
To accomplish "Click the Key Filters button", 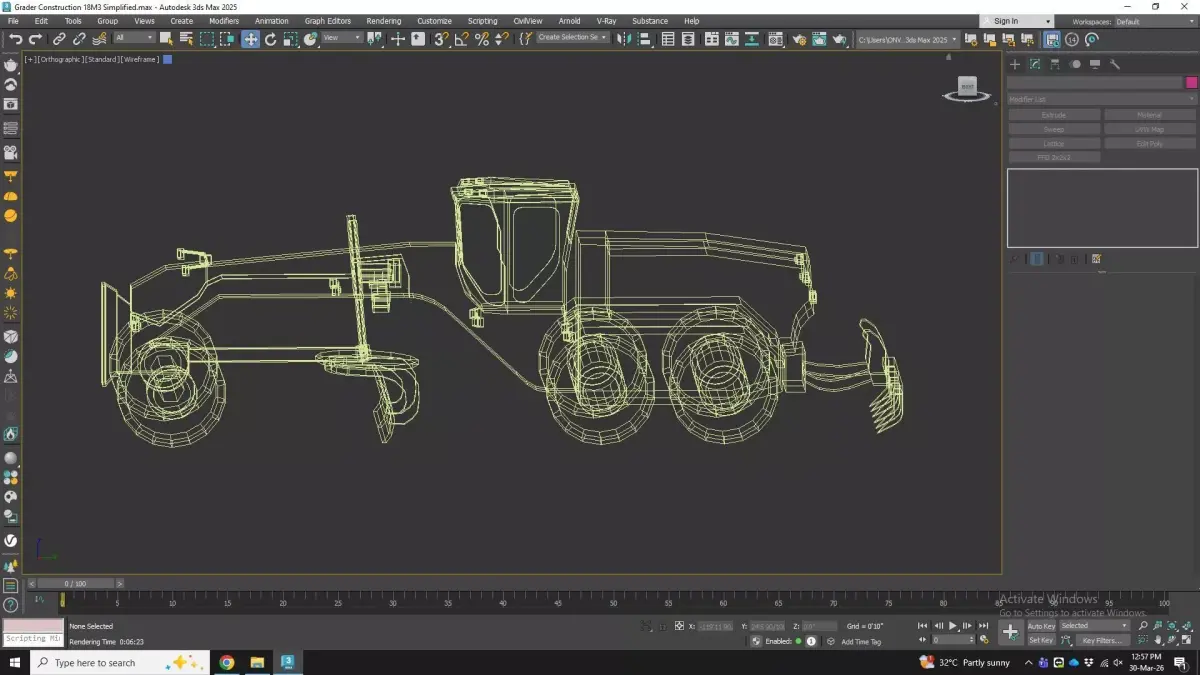I will [x=1101, y=640].
